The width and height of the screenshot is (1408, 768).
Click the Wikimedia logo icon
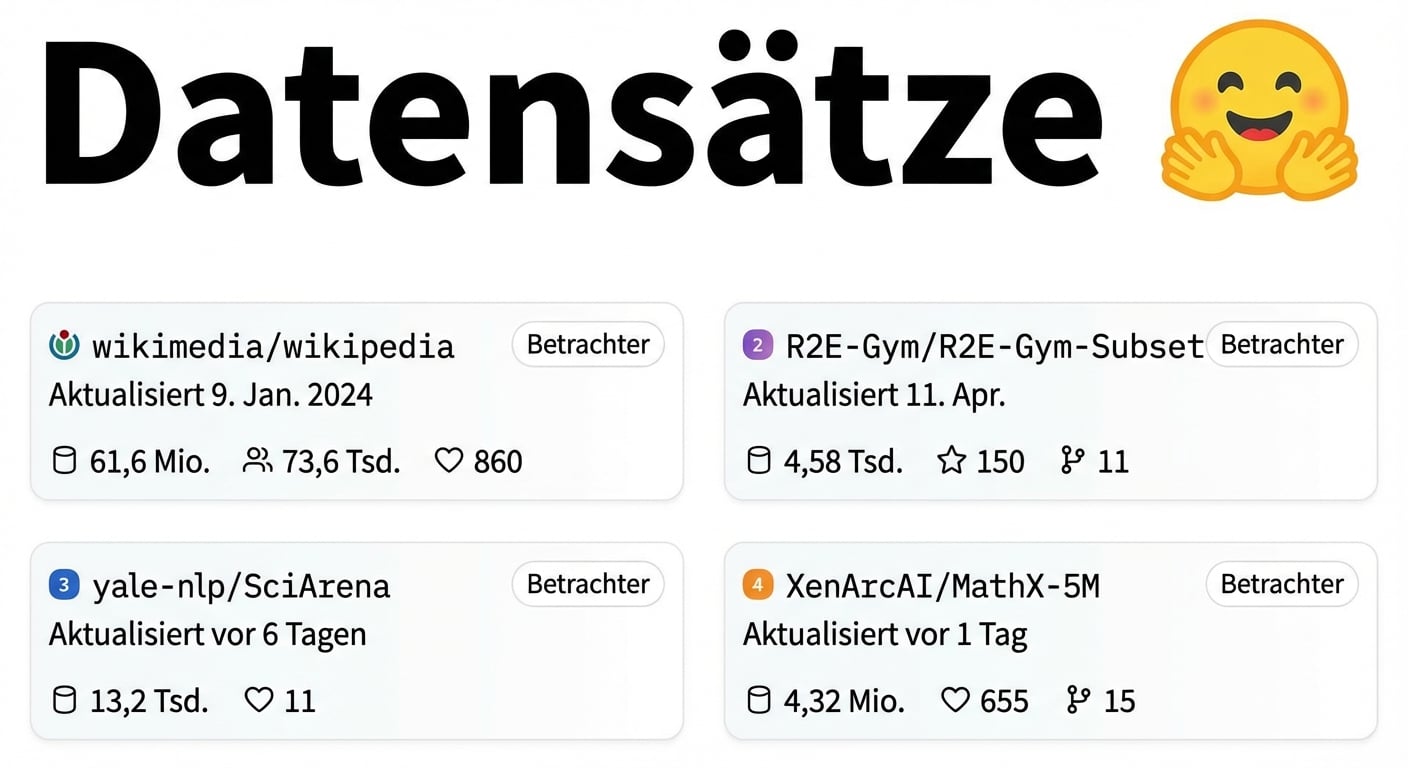[63, 346]
